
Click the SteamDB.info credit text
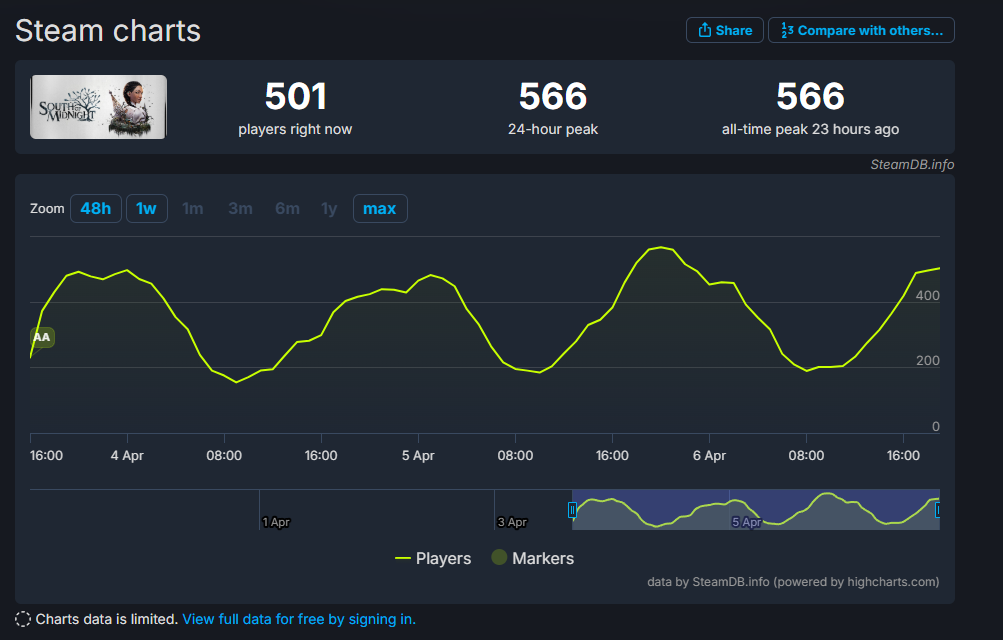click(912, 164)
